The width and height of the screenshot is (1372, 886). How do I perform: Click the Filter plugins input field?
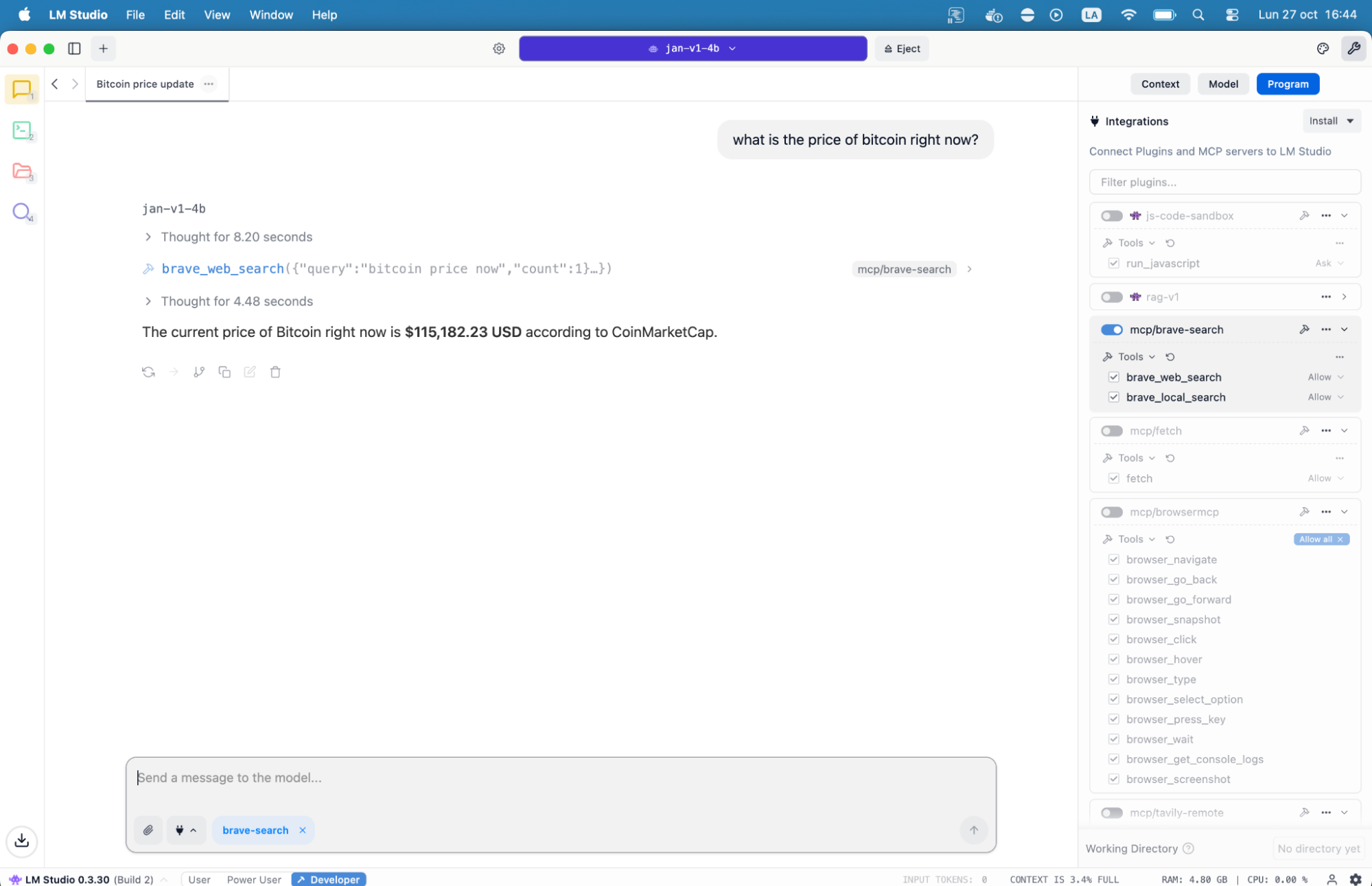pos(1224,182)
